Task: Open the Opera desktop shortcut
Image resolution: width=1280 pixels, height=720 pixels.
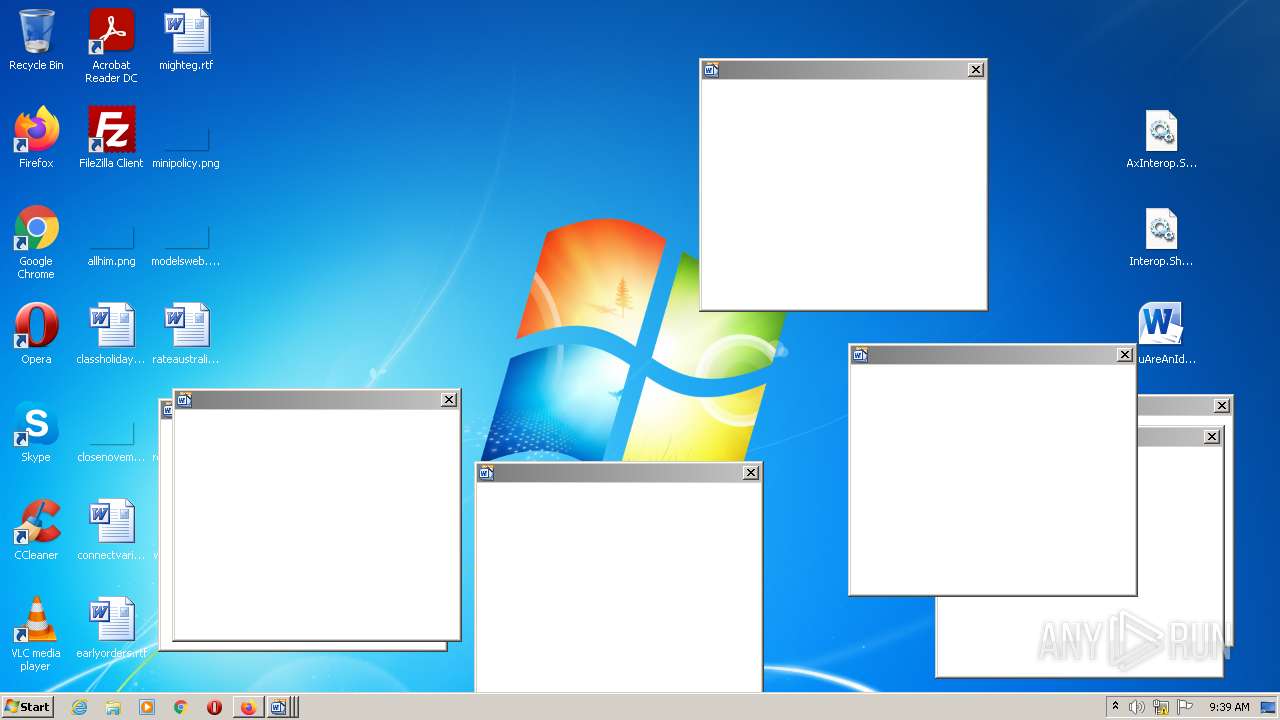Action: pyautogui.click(x=36, y=334)
